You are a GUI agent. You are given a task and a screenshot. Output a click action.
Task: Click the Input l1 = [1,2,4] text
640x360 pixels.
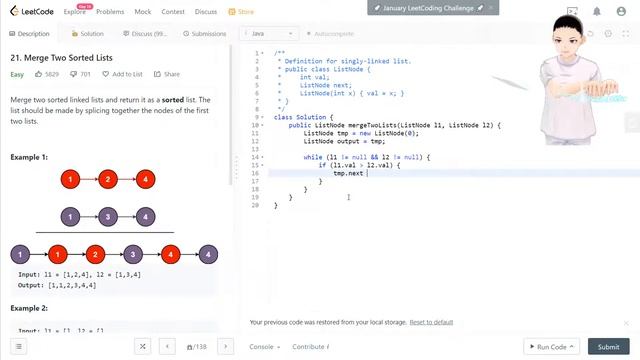coord(79,275)
